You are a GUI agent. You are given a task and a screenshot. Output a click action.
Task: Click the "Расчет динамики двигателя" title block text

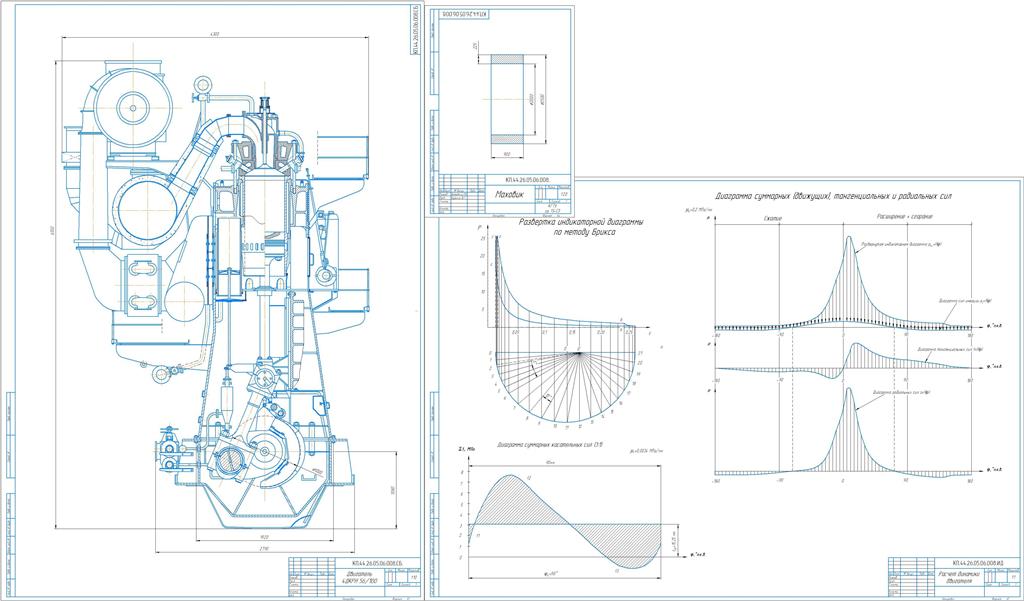coord(959,577)
